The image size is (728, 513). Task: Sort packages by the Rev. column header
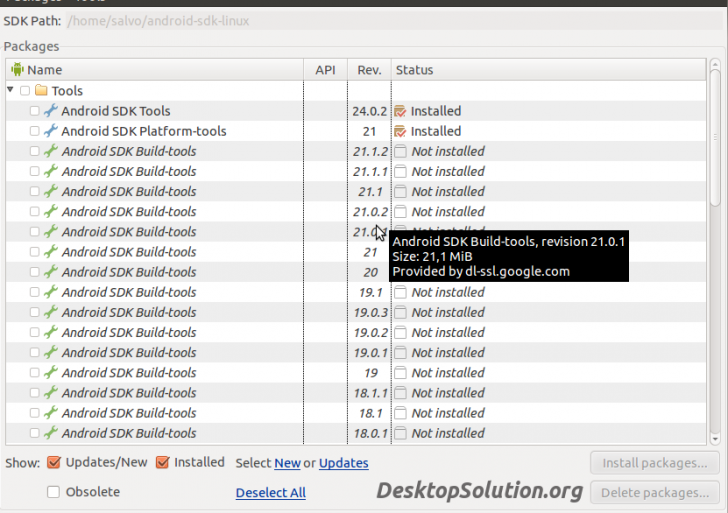367,70
